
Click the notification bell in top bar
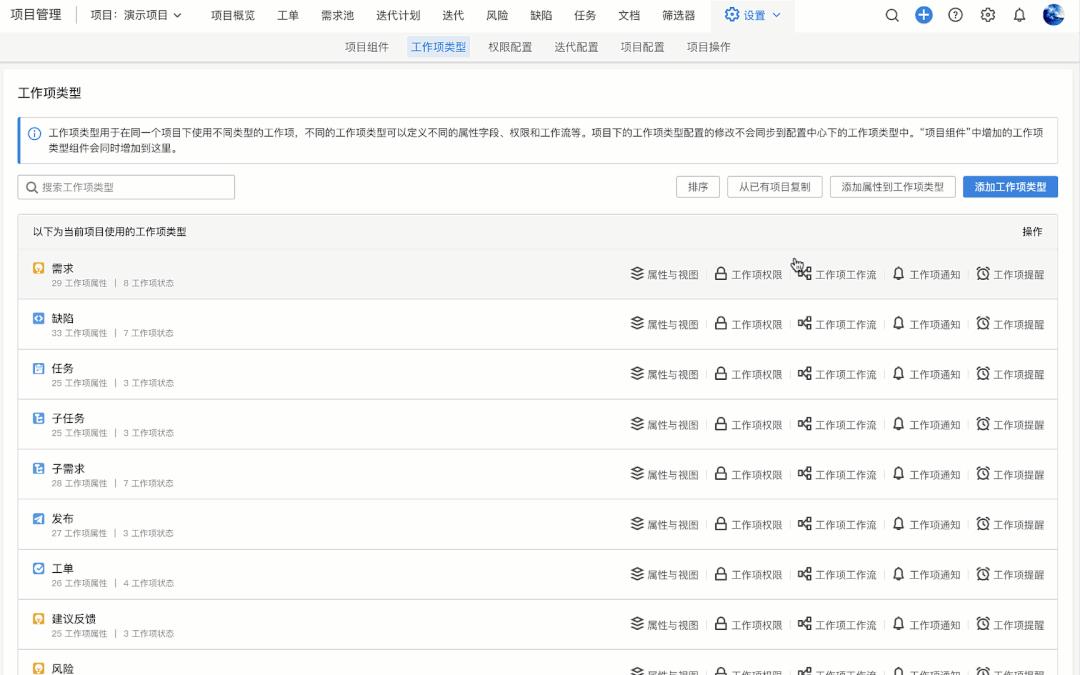pyautogui.click(x=1019, y=15)
